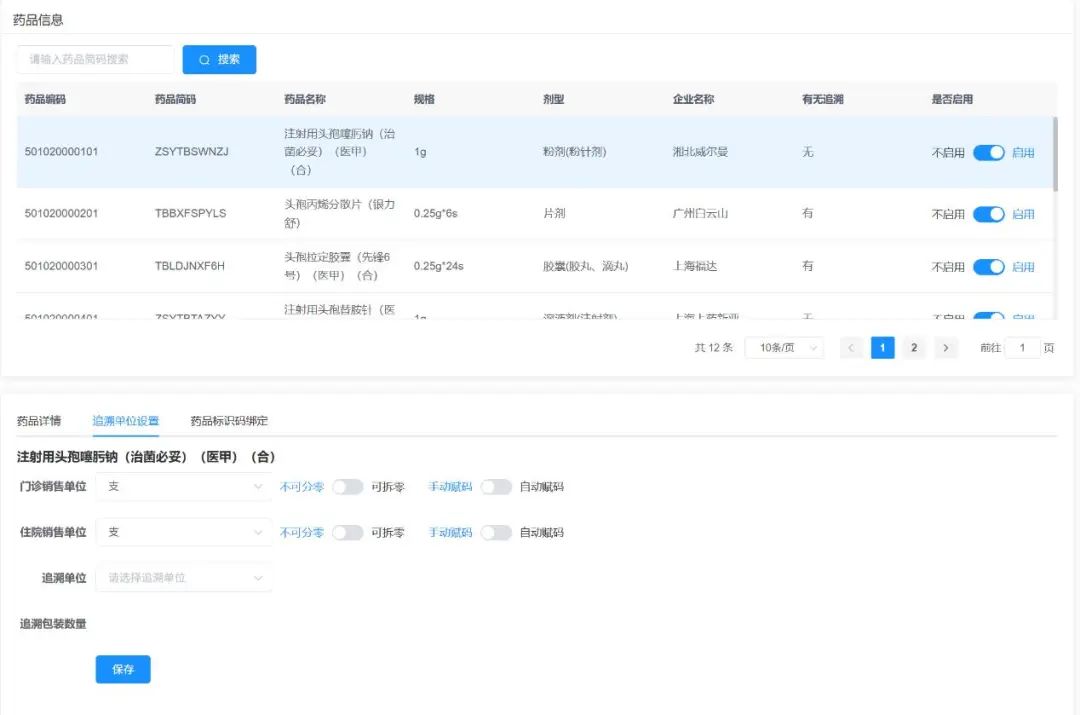Click the TBBXFSPYLS short code cell
The height and width of the screenshot is (715, 1080).
190,214
